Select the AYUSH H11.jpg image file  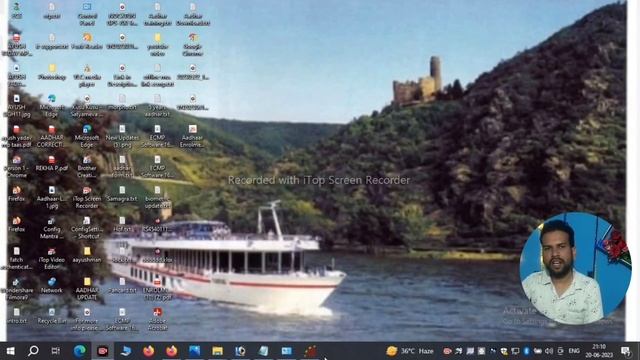click(x=16, y=106)
